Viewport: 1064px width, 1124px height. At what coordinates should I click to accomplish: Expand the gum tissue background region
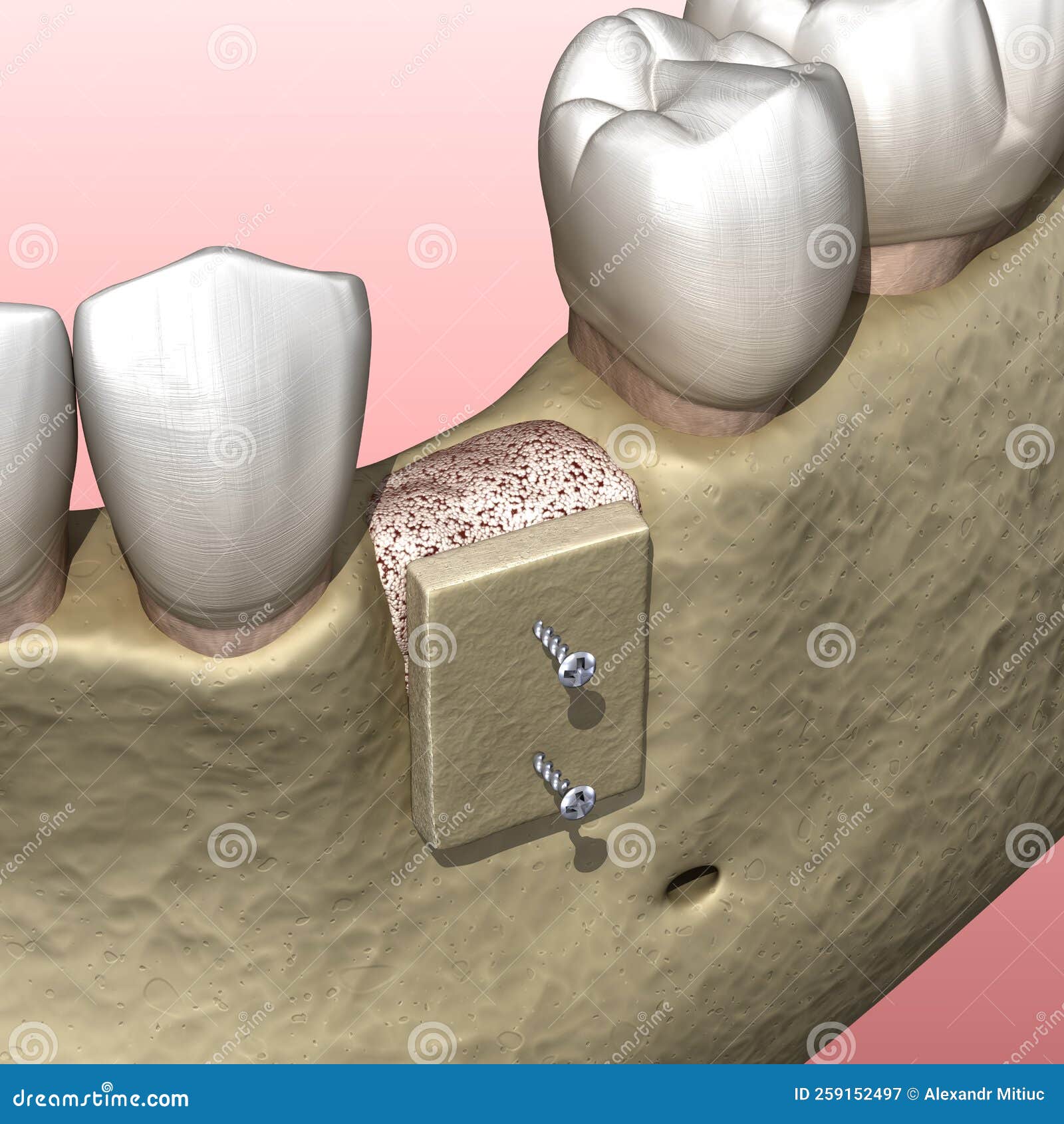coord(266,133)
